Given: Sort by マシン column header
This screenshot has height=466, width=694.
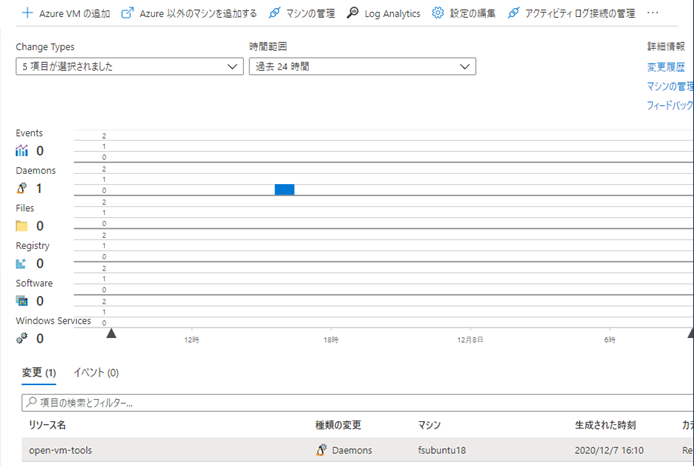Looking at the screenshot, I should point(429,425).
